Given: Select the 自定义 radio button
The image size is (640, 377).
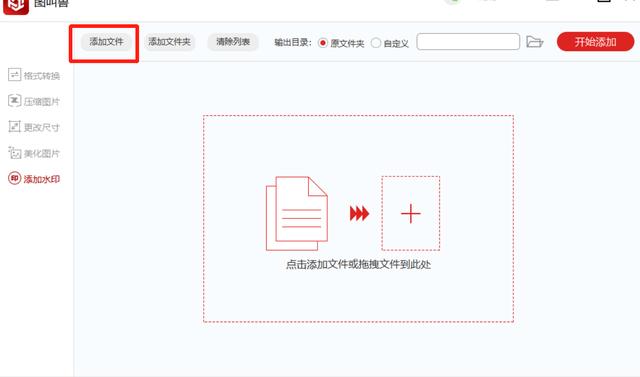Looking at the screenshot, I should pyautogui.click(x=376, y=42).
